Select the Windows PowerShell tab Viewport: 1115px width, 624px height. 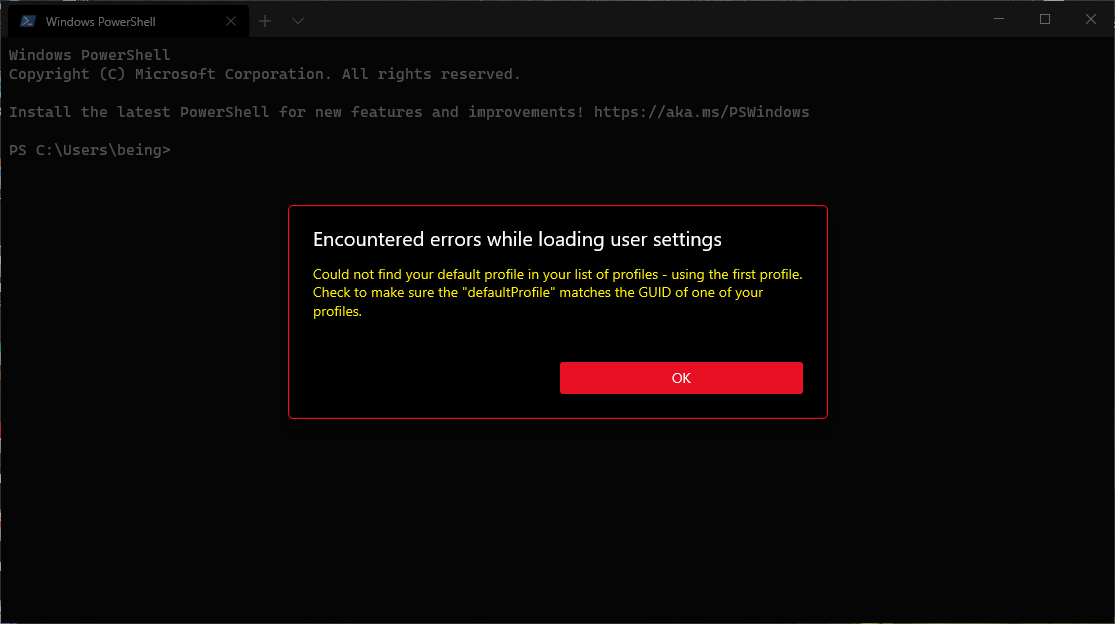pyautogui.click(x=128, y=21)
